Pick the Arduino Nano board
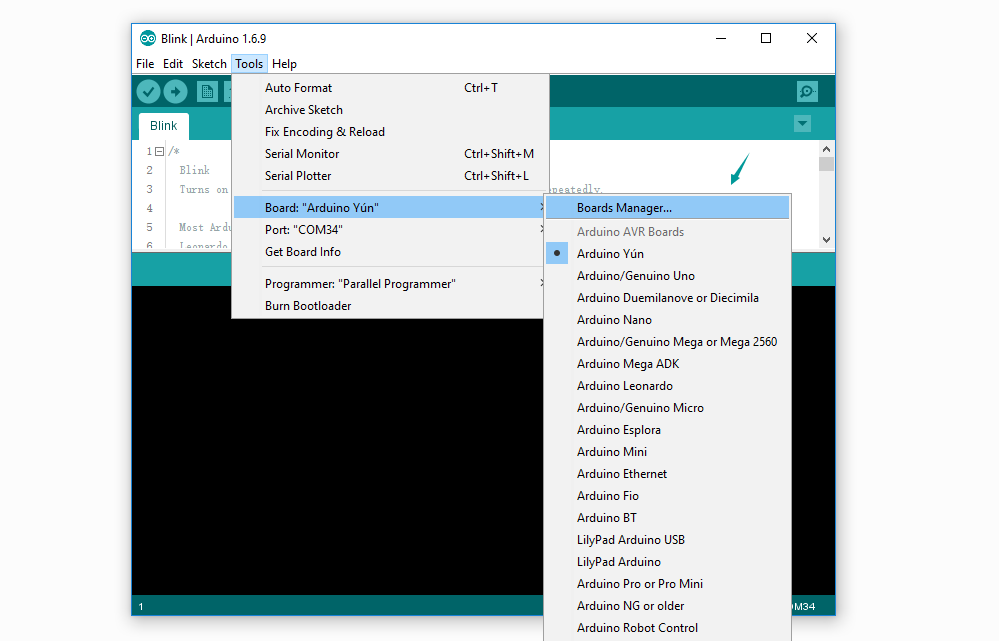Image resolution: width=999 pixels, height=641 pixels. (x=668, y=320)
